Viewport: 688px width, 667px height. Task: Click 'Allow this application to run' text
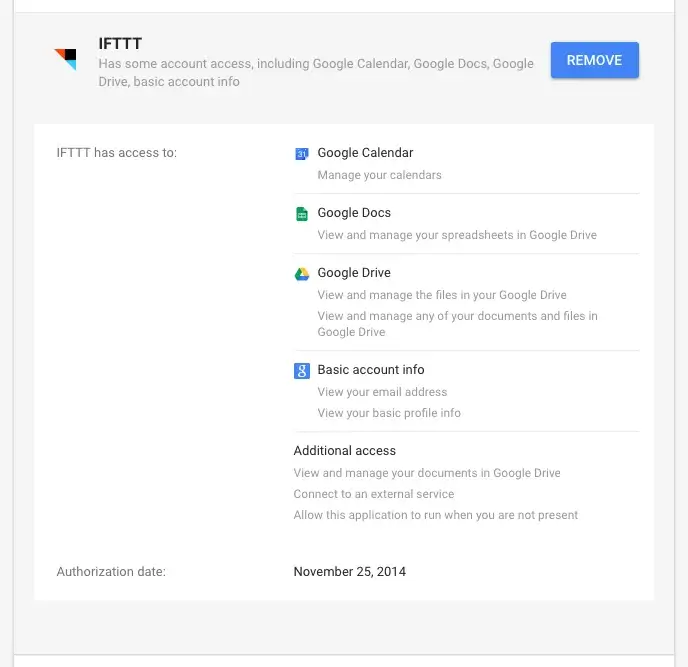click(435, 515)
